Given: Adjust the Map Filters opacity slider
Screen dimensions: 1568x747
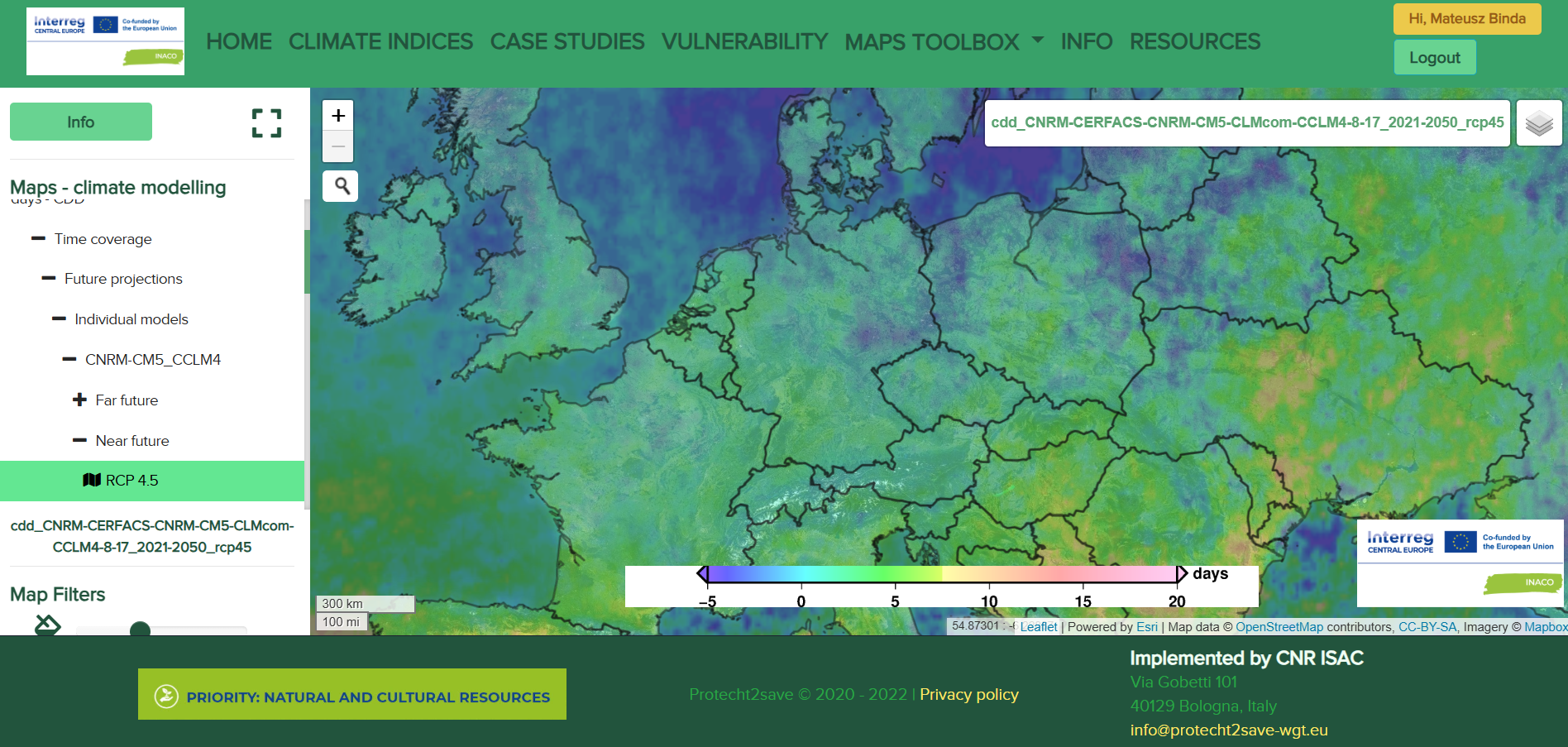Looking at the screenshot, I should click(x=141, y=630).
